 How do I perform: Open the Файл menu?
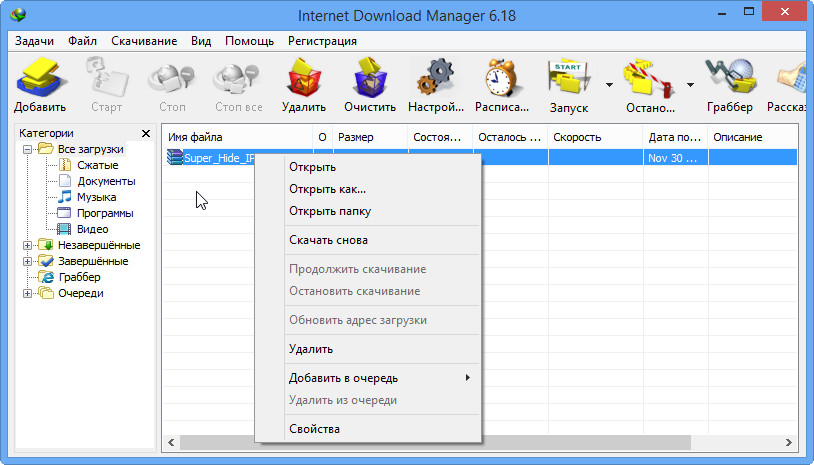click(x=83, y=41)
